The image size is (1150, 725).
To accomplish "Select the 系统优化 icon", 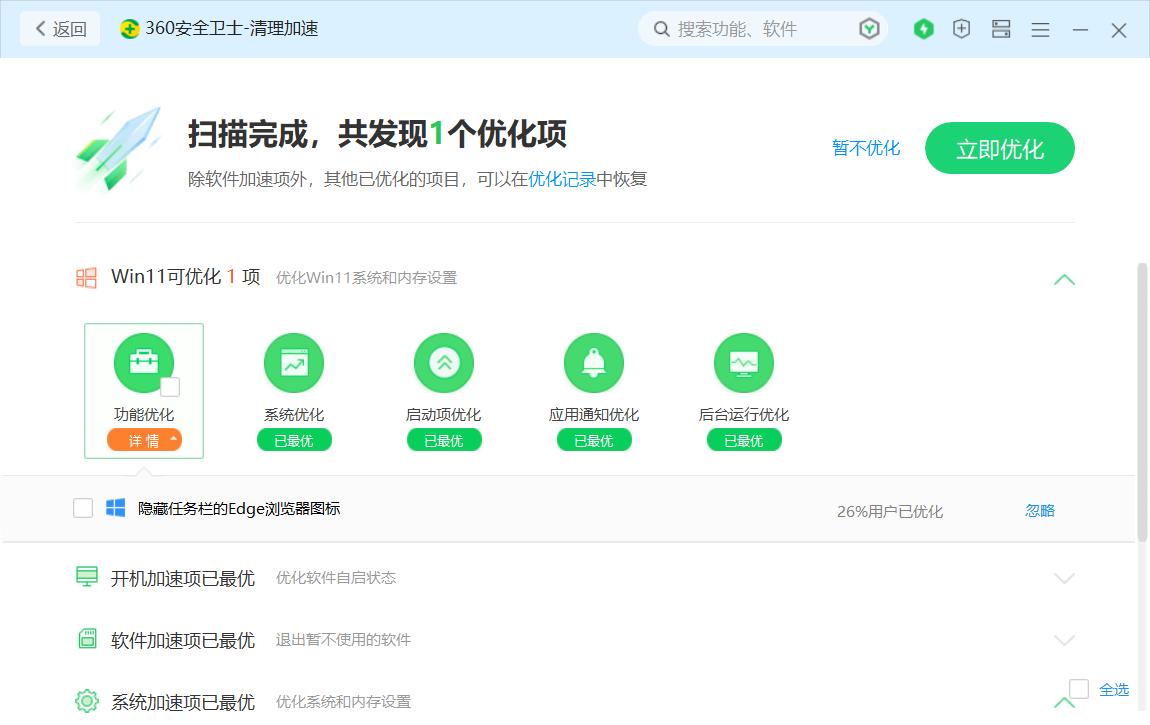I will point(294,362).
